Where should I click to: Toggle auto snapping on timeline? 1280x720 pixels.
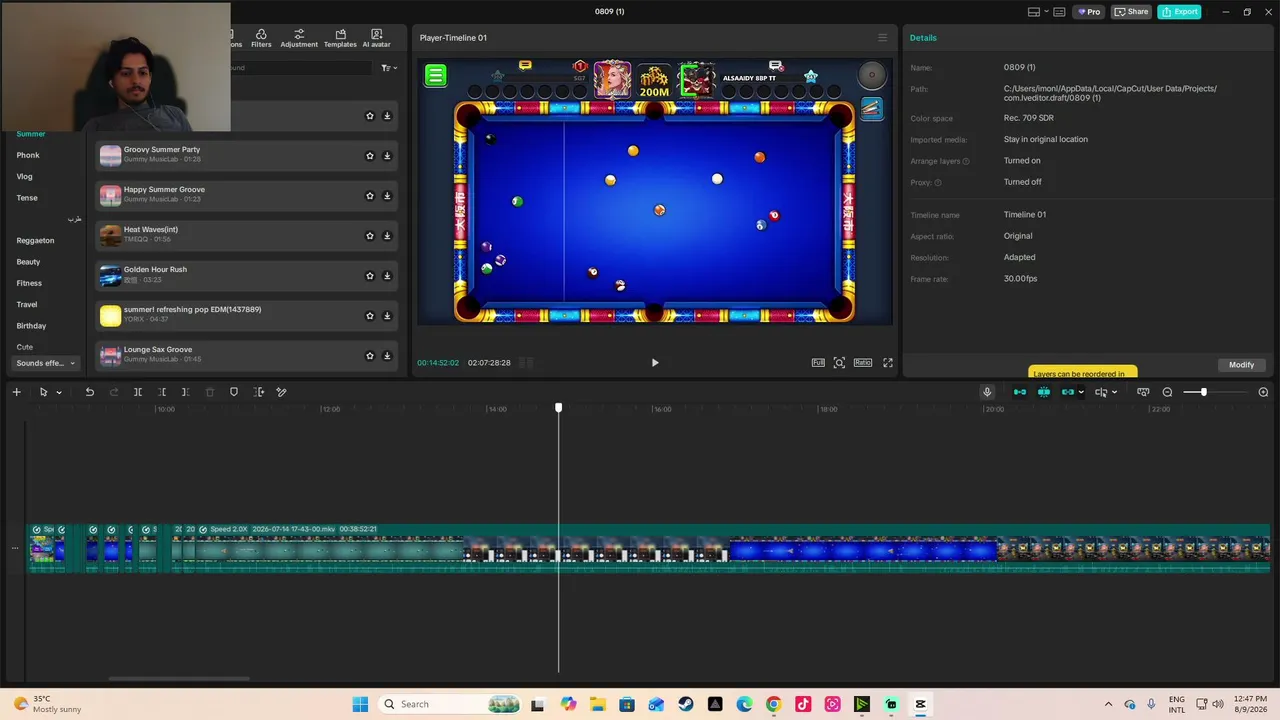1044,392
